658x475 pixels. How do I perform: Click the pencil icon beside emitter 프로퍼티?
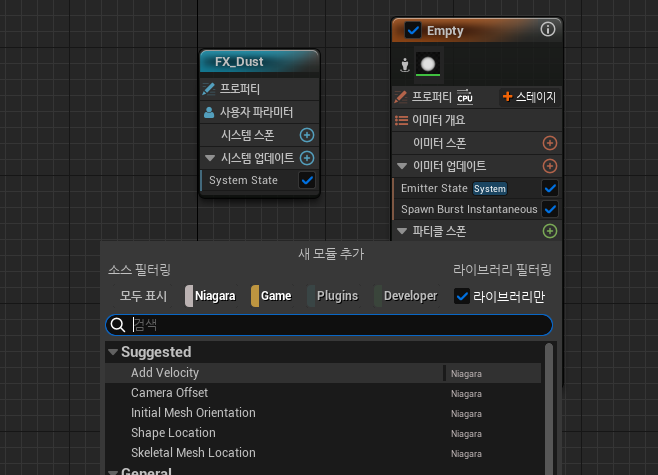[401, 97]
